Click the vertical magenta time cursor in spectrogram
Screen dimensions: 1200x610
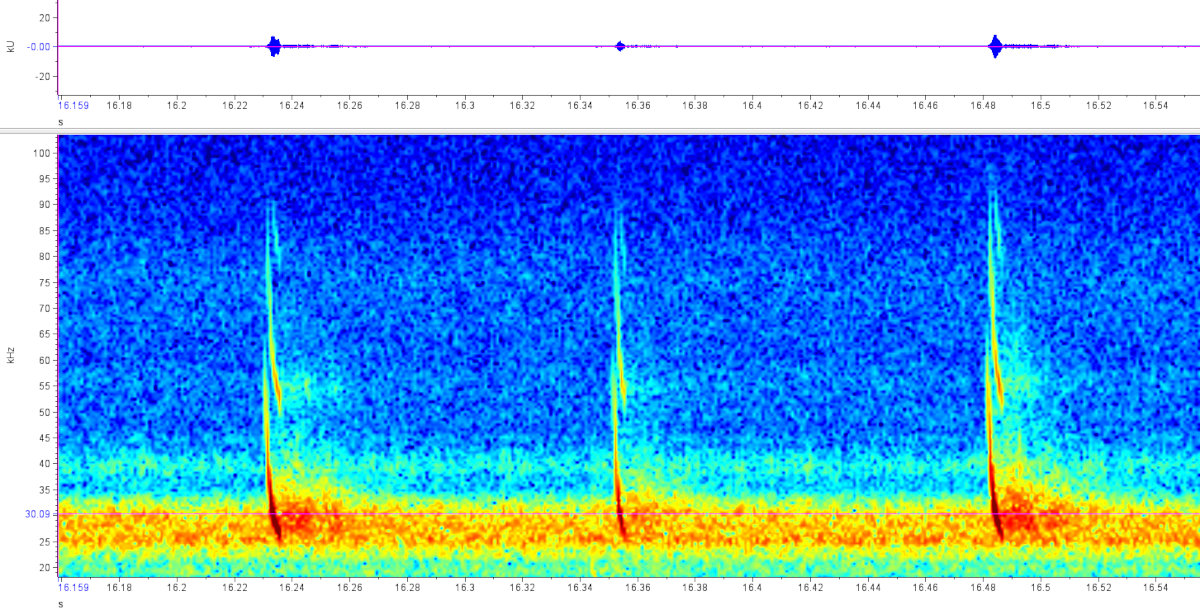[58, 350]
